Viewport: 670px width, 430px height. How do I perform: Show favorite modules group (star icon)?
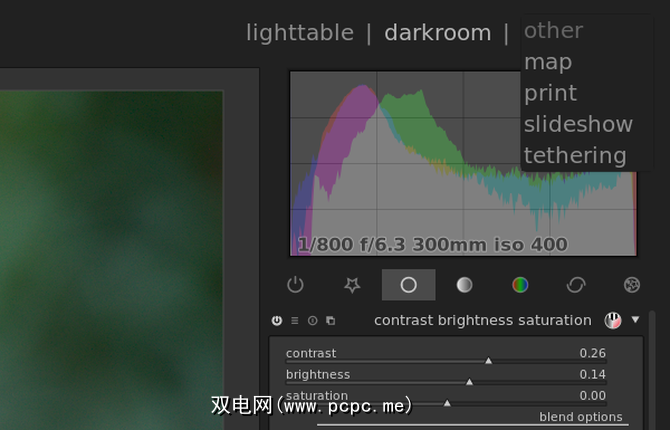click(x=352, y=285)
